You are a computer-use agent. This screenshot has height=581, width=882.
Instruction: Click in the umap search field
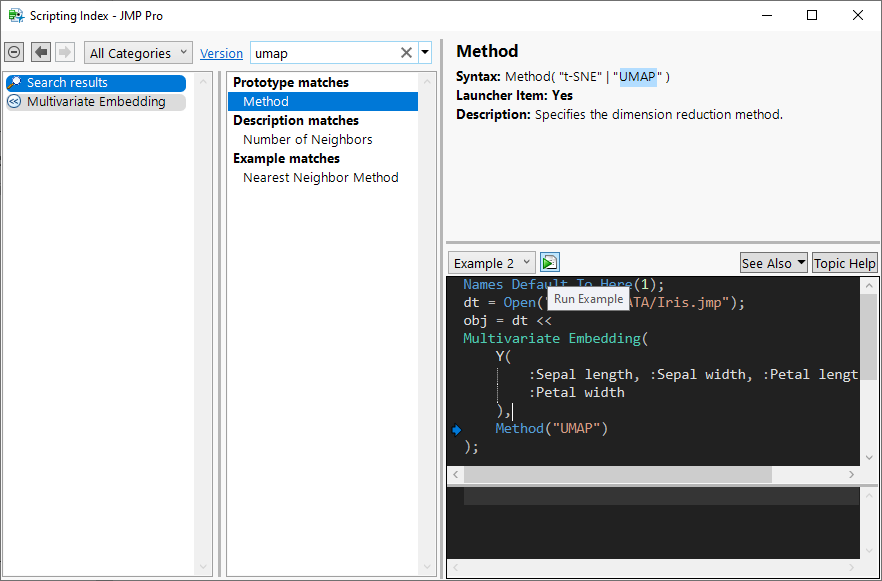[x=320, y=53]
